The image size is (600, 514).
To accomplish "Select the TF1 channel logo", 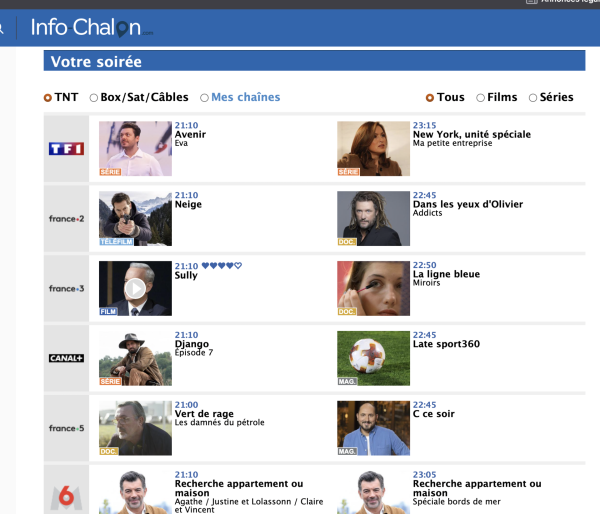I will coord(66,148).
